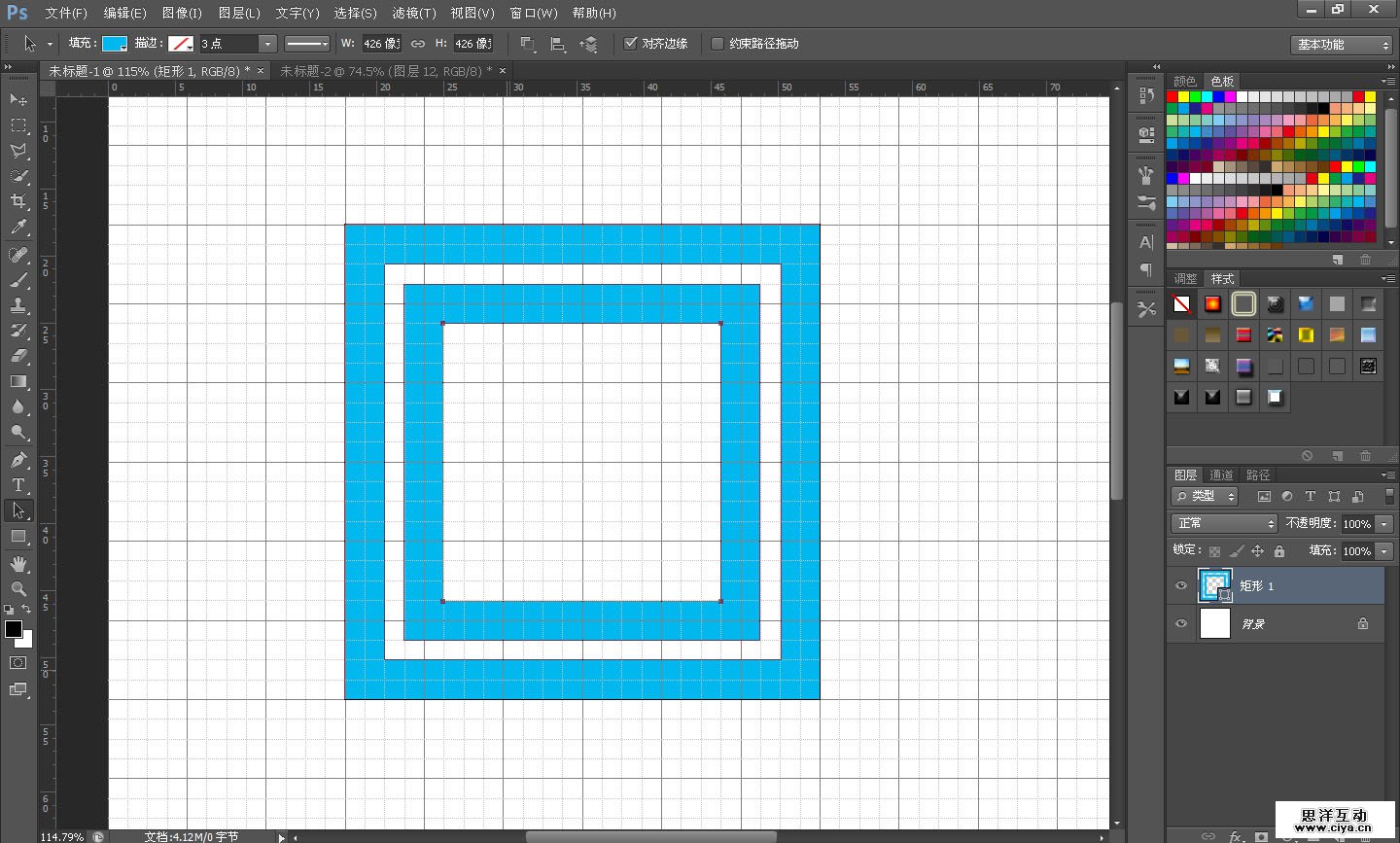Select the Horizontal Type tool
The height and width of the screenshot is (843, 1400).
[18, 485]
